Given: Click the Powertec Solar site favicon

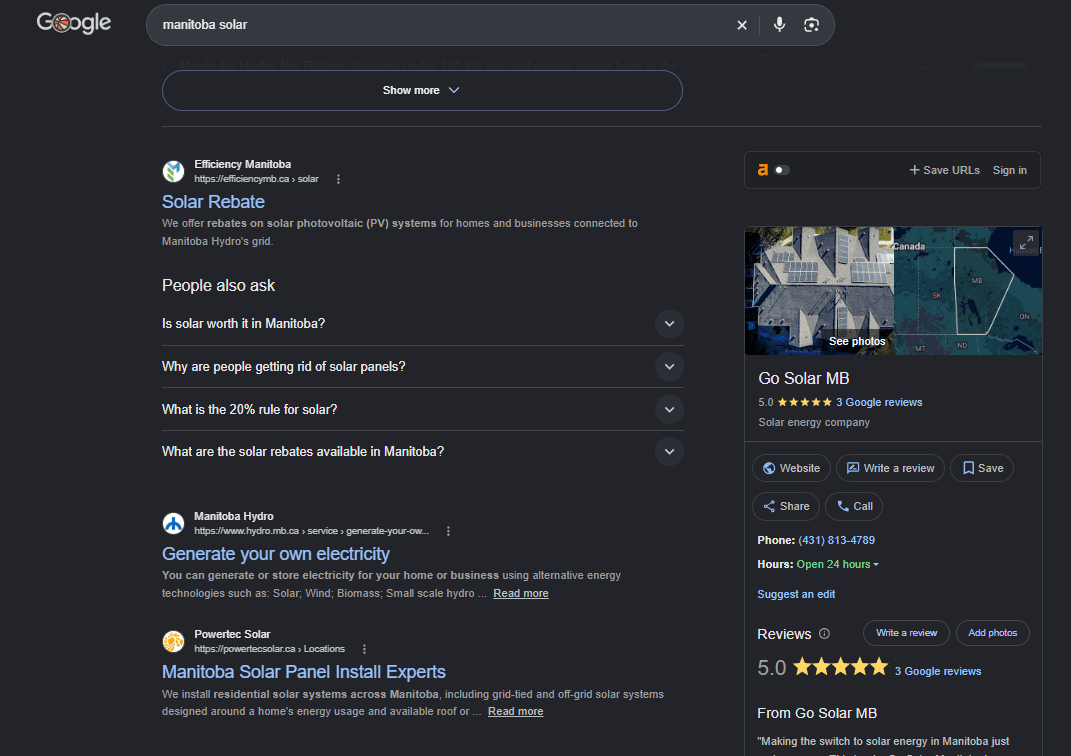Looking at the screenshot, I should (173, 641).
